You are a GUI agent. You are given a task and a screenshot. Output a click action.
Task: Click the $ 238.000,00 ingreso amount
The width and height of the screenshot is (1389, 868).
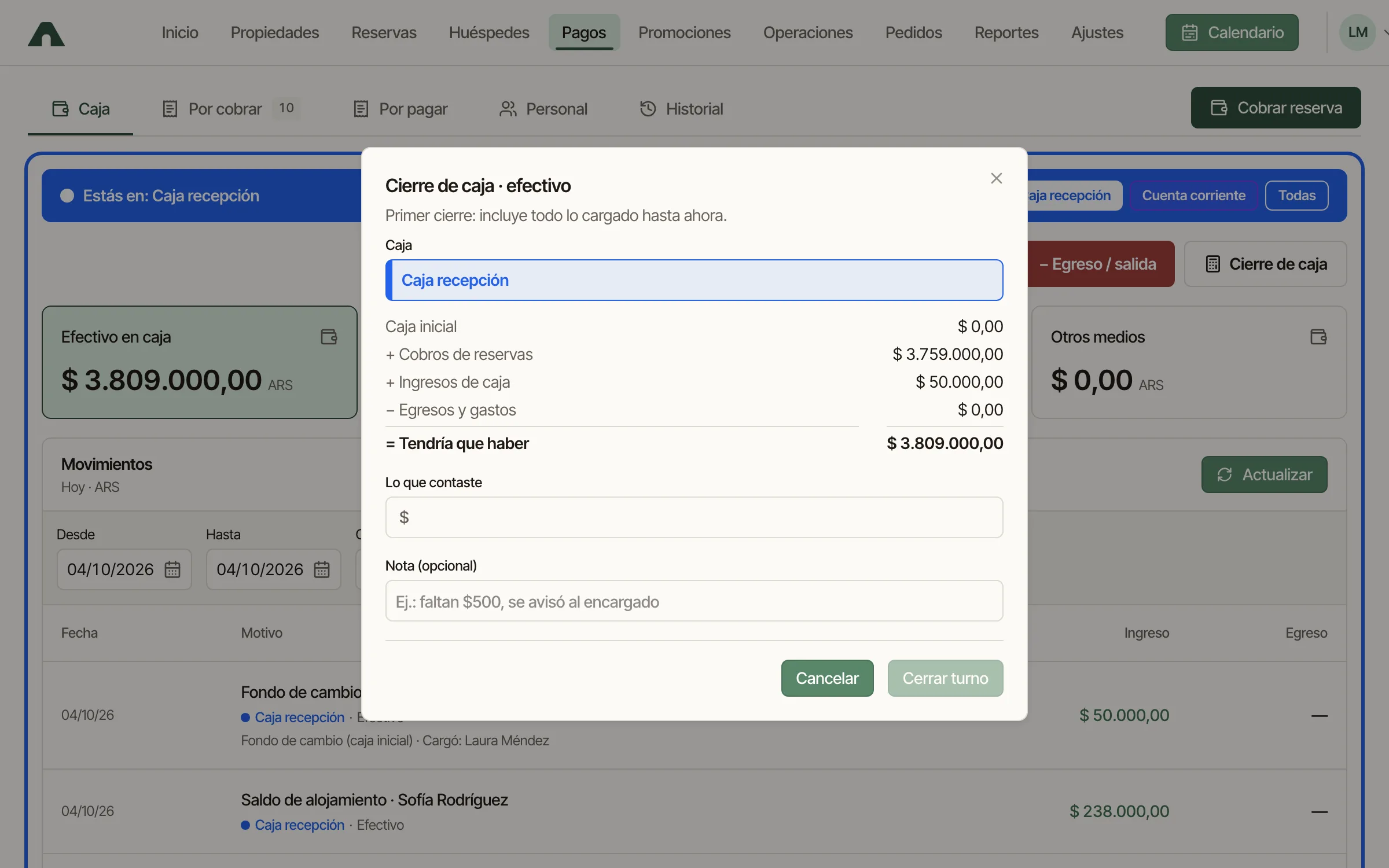[1119, 811]
